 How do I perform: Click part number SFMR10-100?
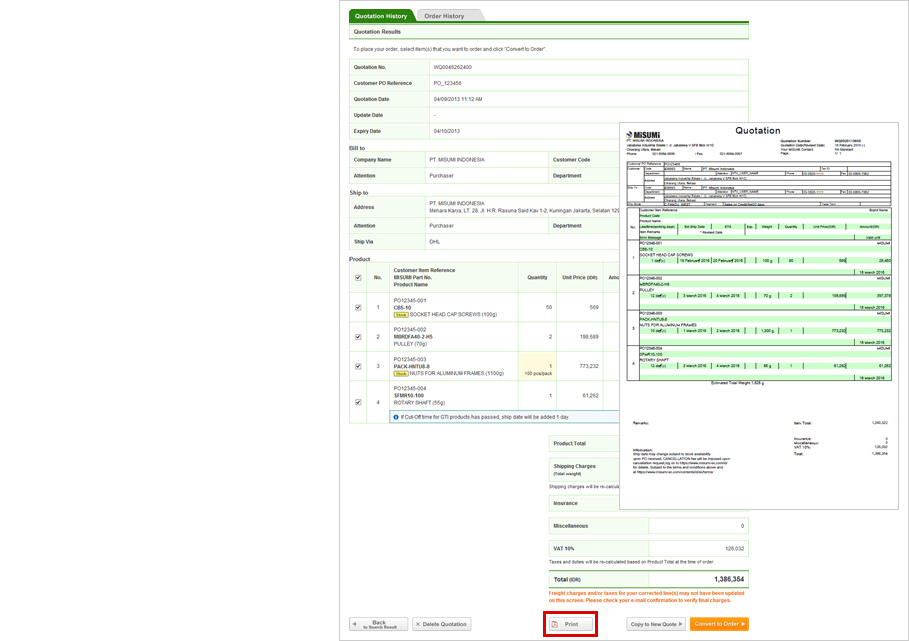coord(409,395)
